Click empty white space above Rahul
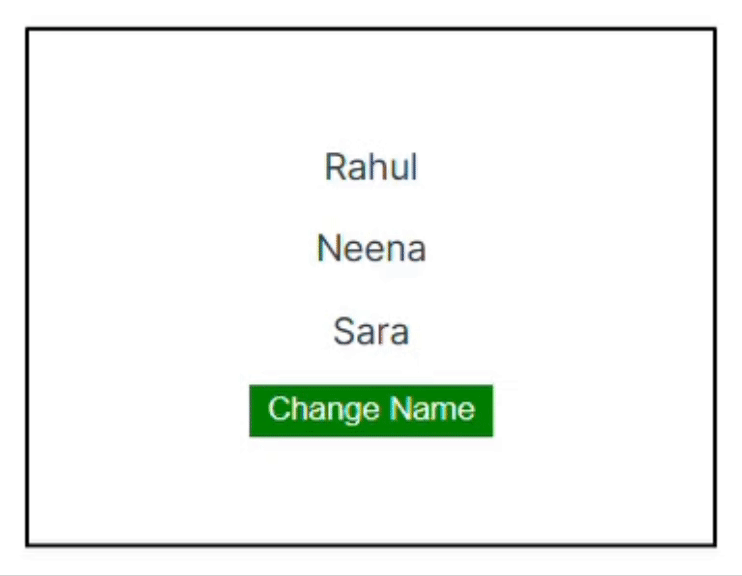Viewport: 742px width, 576px height. click(x=371, y=90)
